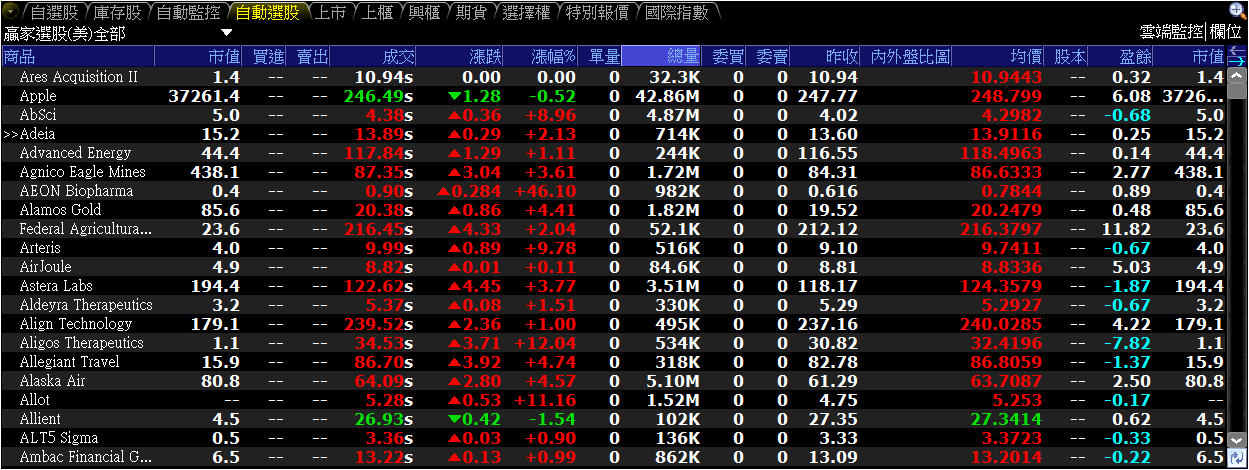Select the Federal Agricultura... row
The image size is (1249, 470).
(614, 229)
